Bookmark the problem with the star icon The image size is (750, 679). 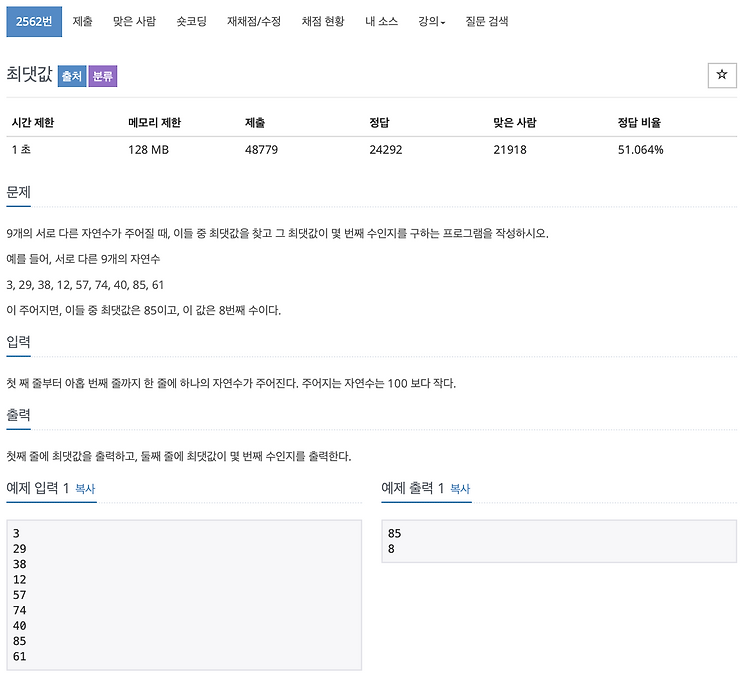click(722, 75)
